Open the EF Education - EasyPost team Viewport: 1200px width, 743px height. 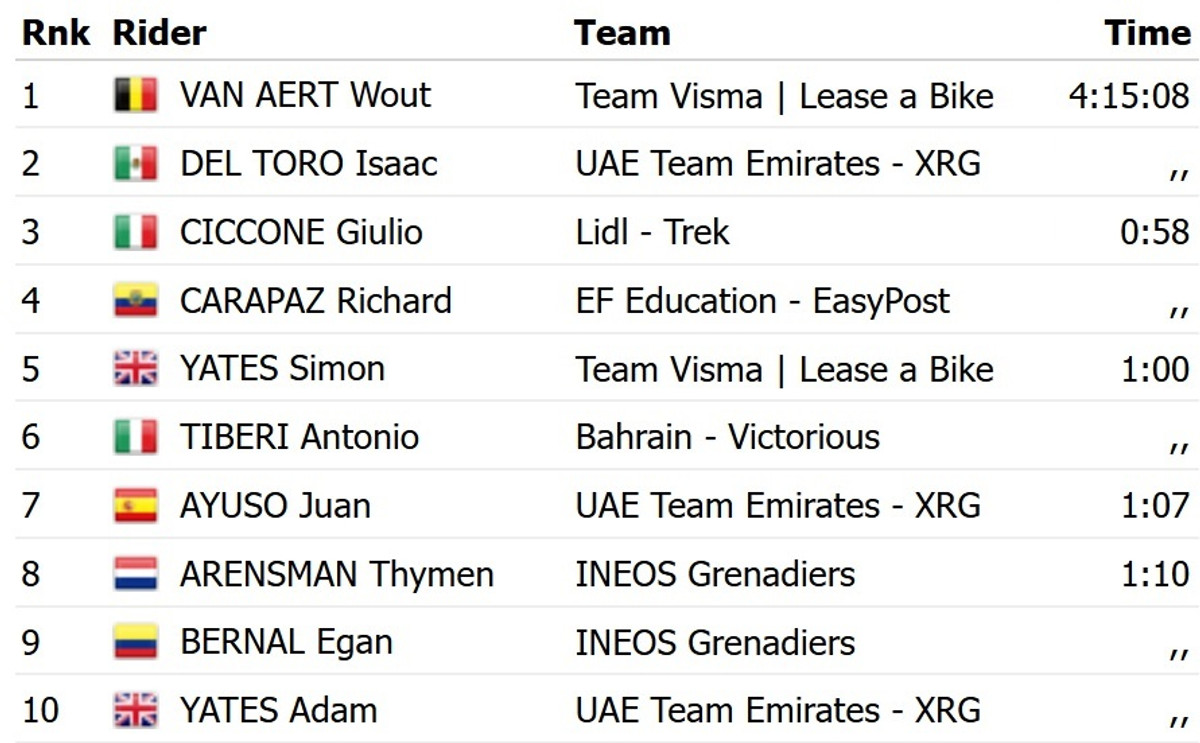click(762, 300)
